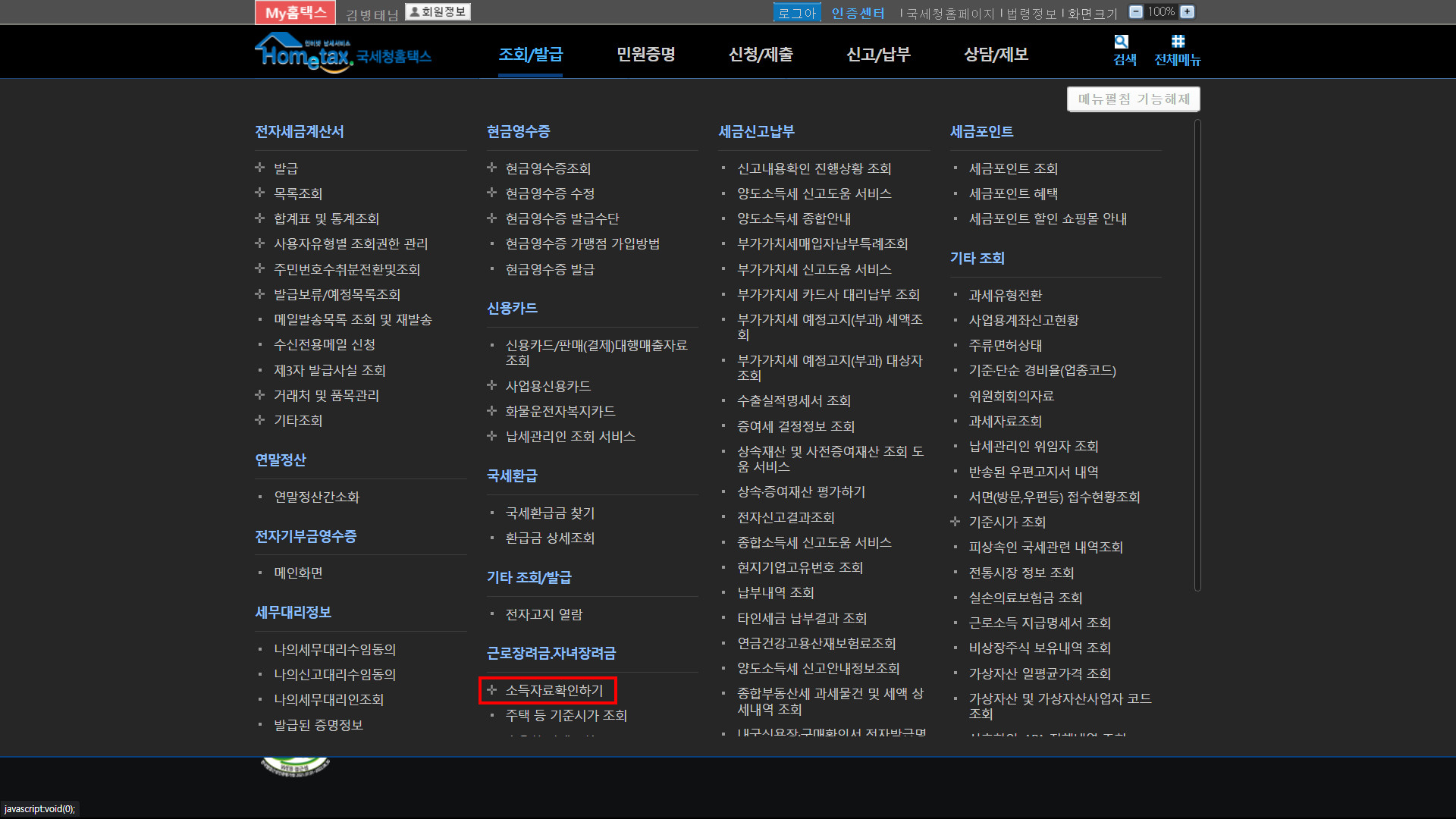
Task: Select the 신고/납부 main menu
Action: [878, 55]
